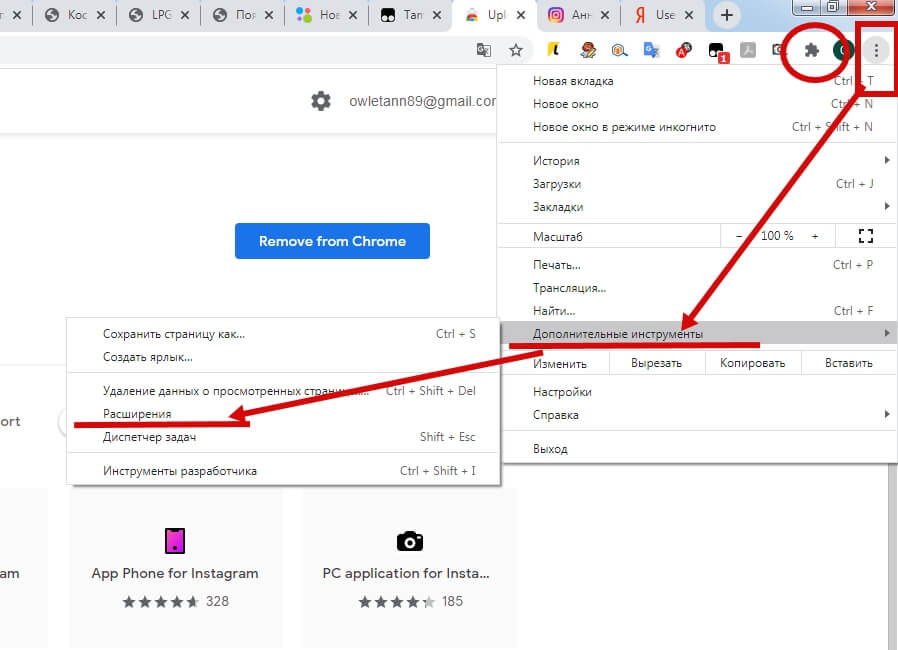The width and height of the screenshot is (898, 650).
Task: Open the orange-haired character extension icon
Action: click(x=588, y=50)
